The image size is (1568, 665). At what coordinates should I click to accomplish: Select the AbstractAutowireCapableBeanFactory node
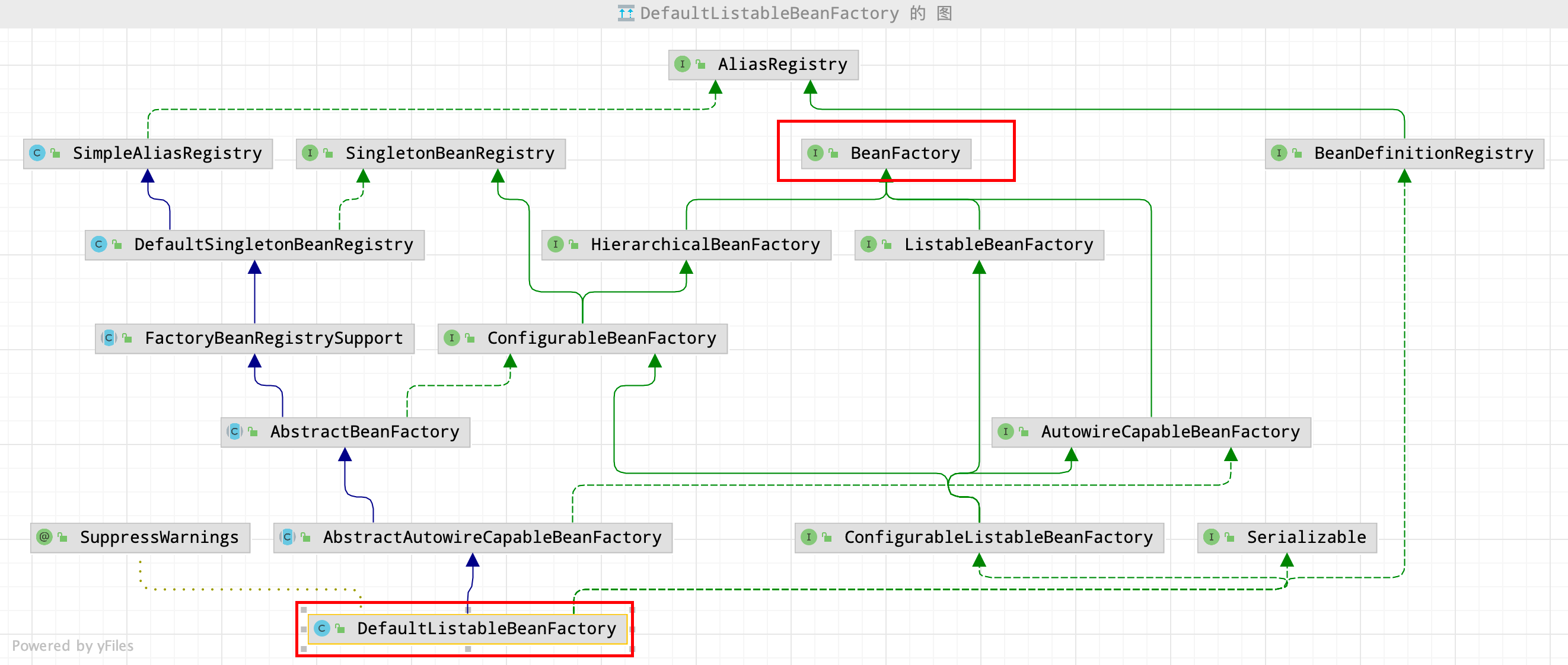[x=472, y=538]
